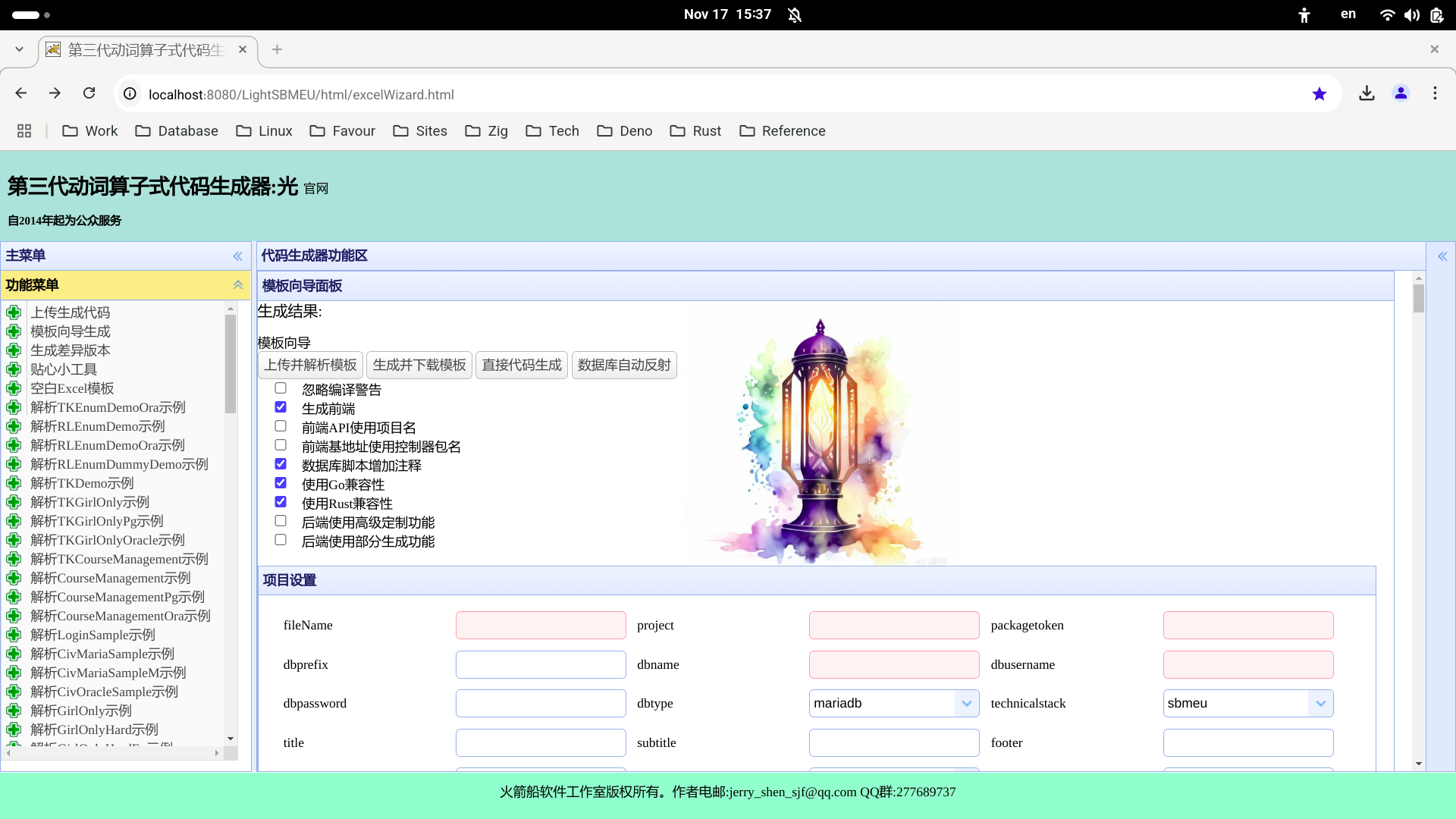Click 数据库自动反射 button
This screenshot has height=819, width=1456.
(x=624, y=365)
